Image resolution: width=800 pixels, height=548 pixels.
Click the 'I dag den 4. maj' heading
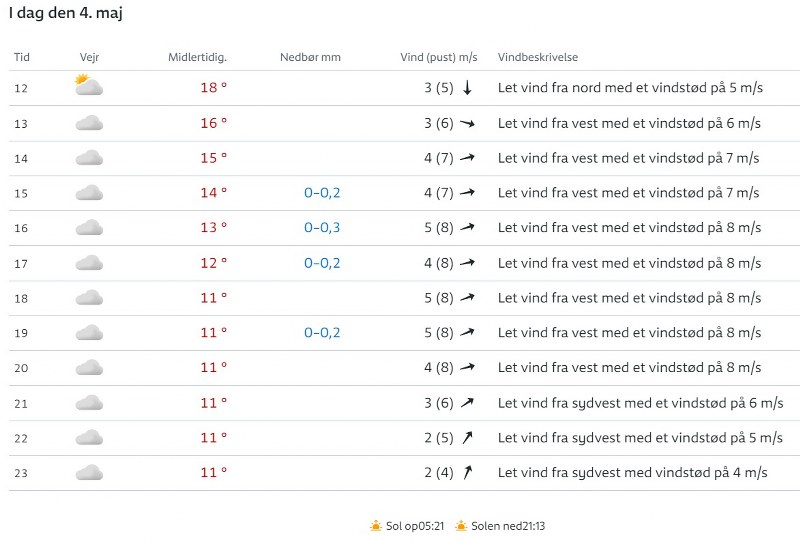pyautogui.click(x=66, y=14)
